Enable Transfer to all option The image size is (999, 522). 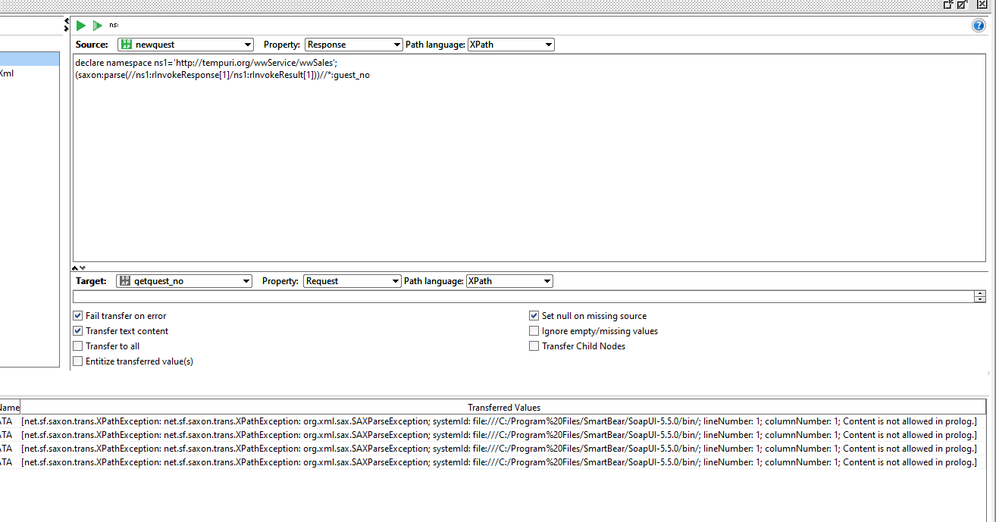coord(78,346)
